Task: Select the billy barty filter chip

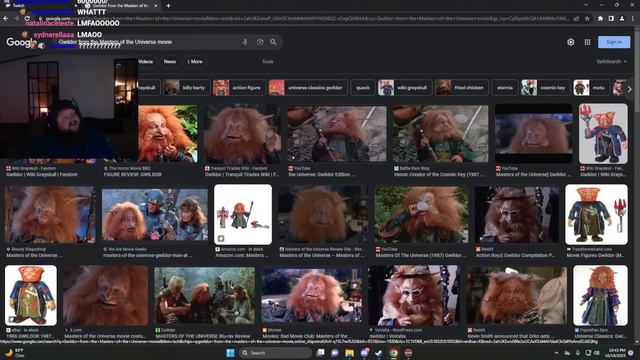Action: pyautogui.click(x=187, y=88)
